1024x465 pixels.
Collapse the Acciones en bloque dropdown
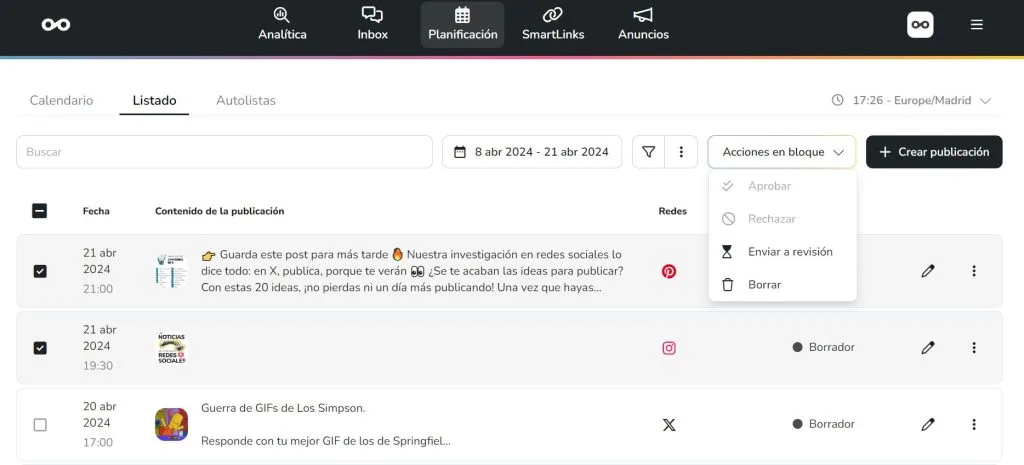click(x=782, y=152)
